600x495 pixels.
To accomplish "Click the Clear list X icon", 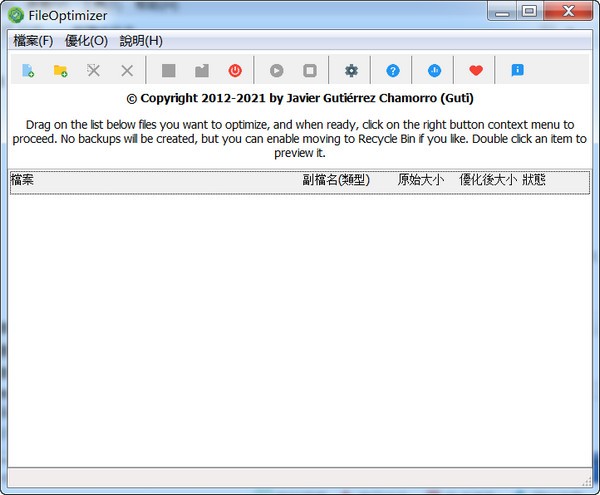I will click(127, 71).
